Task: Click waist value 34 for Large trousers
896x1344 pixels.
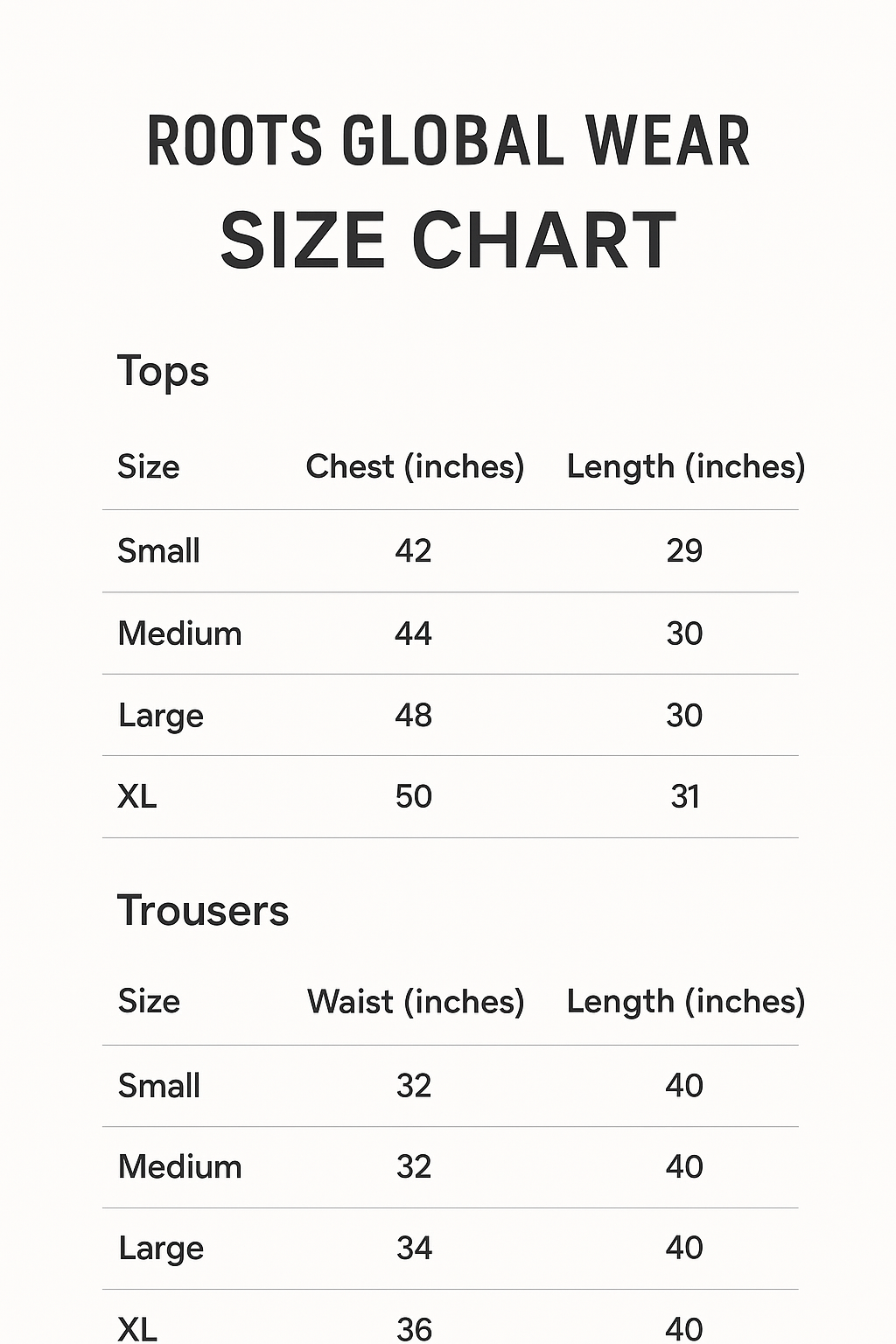Action: (x=414, y=1249)
